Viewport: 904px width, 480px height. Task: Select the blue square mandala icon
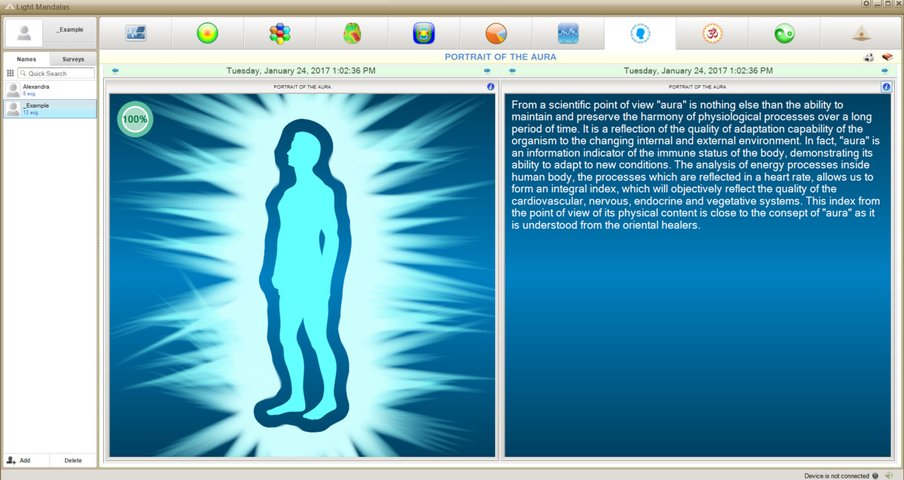point(424,33)
